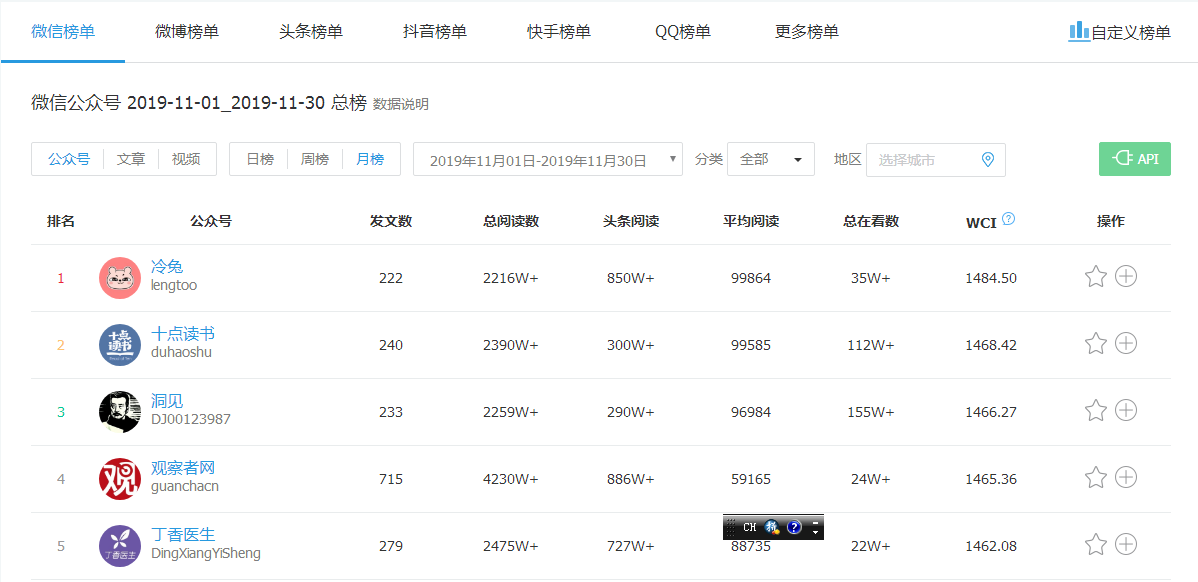The width and height of the screenshot is (1198, 582).
Task: Click the account ID DingXiangYiSheng
Action: point(206,553)
